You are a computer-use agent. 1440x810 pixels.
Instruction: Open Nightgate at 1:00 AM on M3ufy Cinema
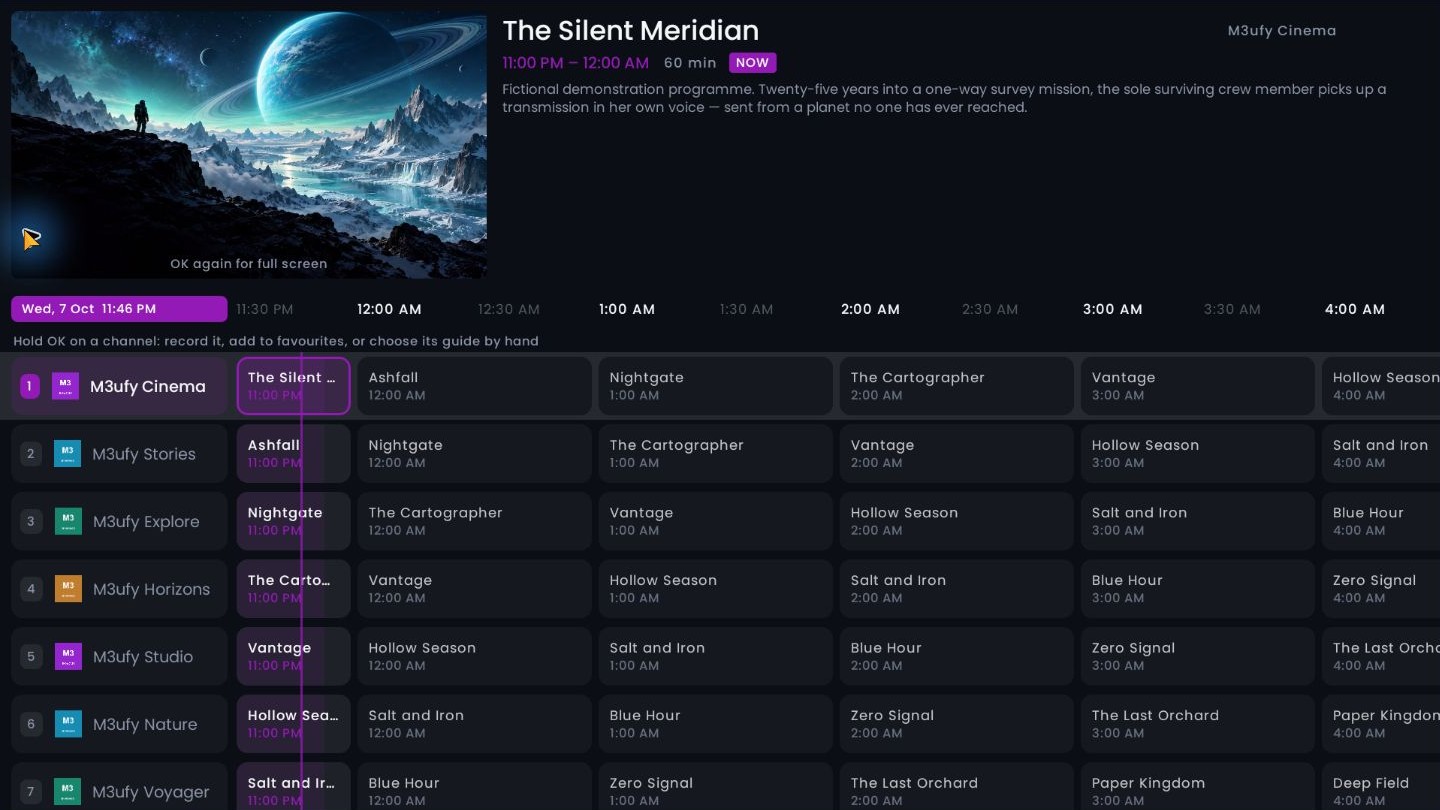(715, 386)
